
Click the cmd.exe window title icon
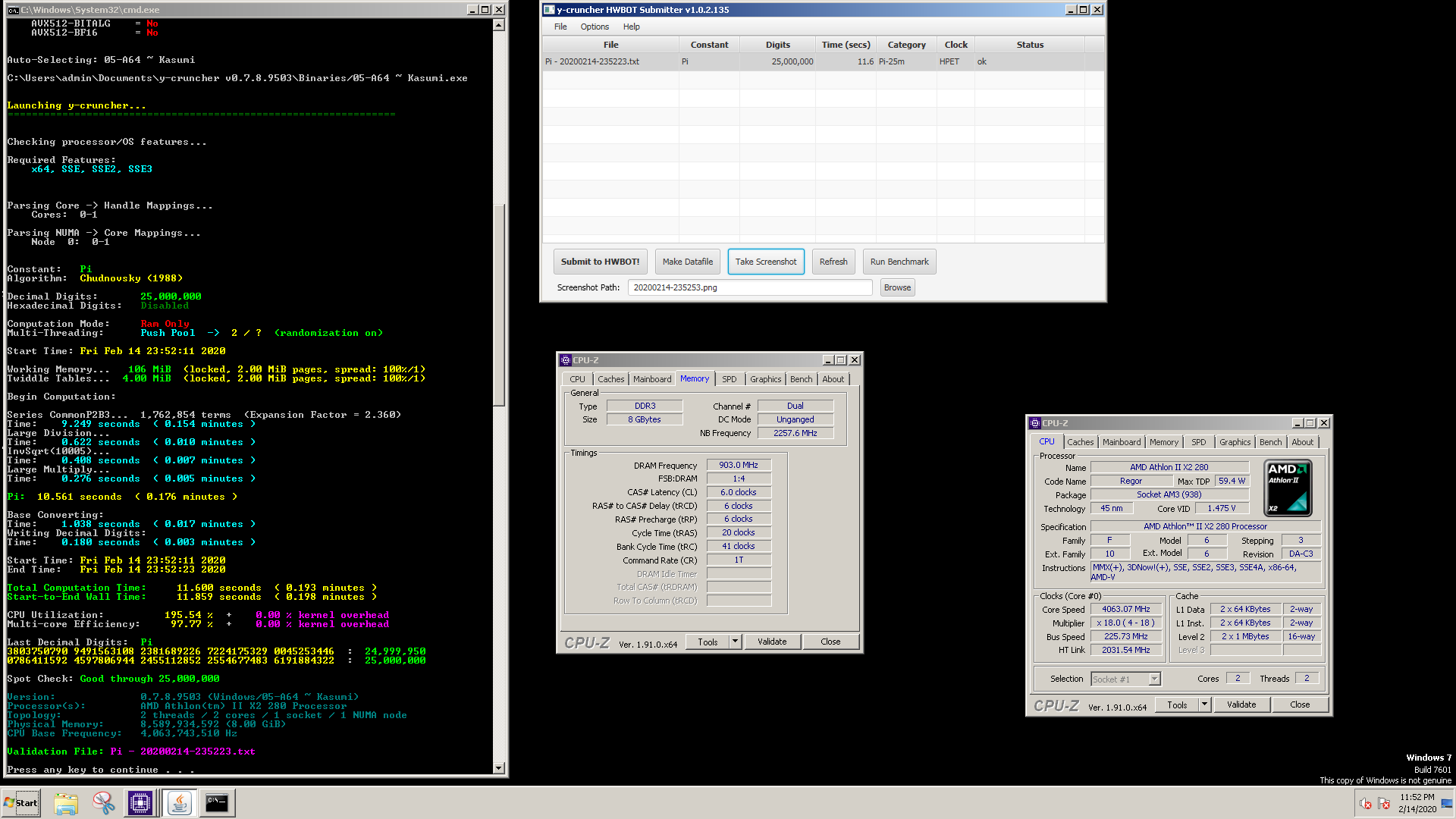tap(13, 10)
